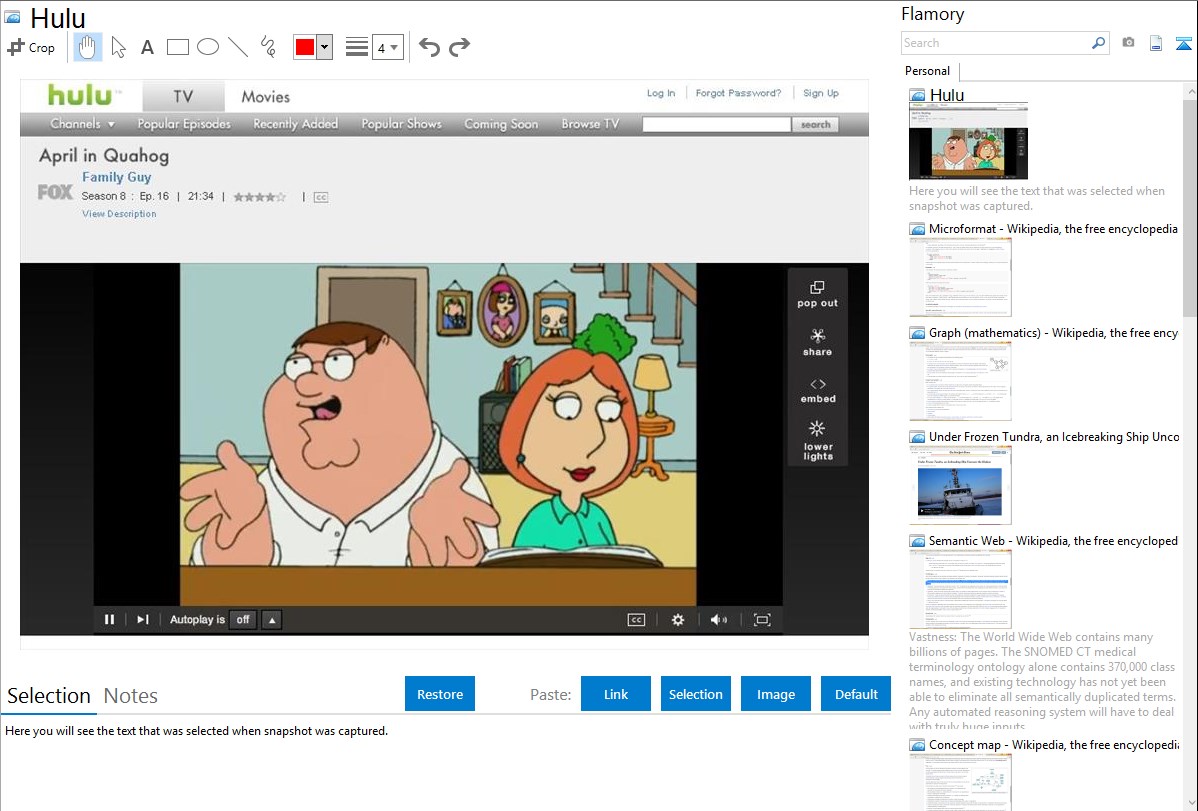Pick the ellipse drawing tool

coord(207,47)
